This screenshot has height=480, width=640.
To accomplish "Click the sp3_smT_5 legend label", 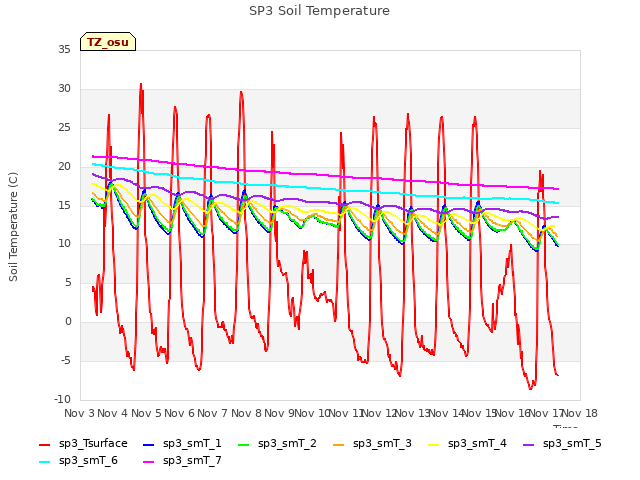I will 572,444.
